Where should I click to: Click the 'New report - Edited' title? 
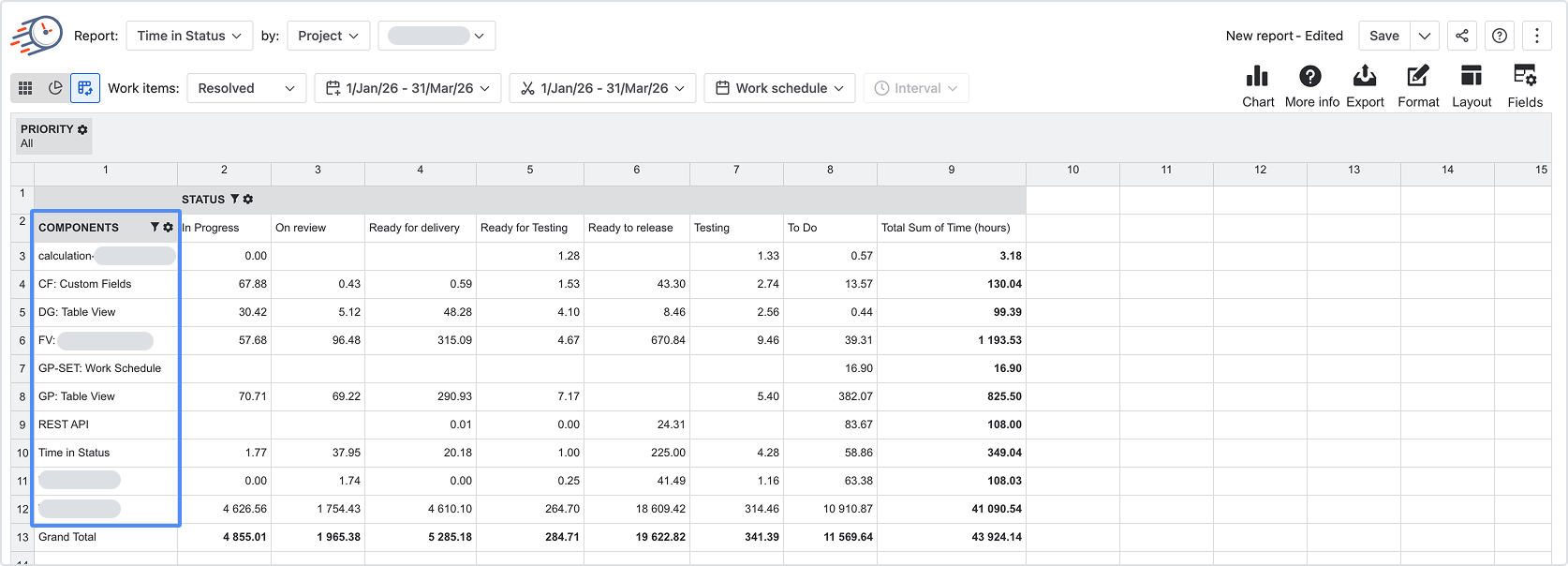click(1284, 36)
